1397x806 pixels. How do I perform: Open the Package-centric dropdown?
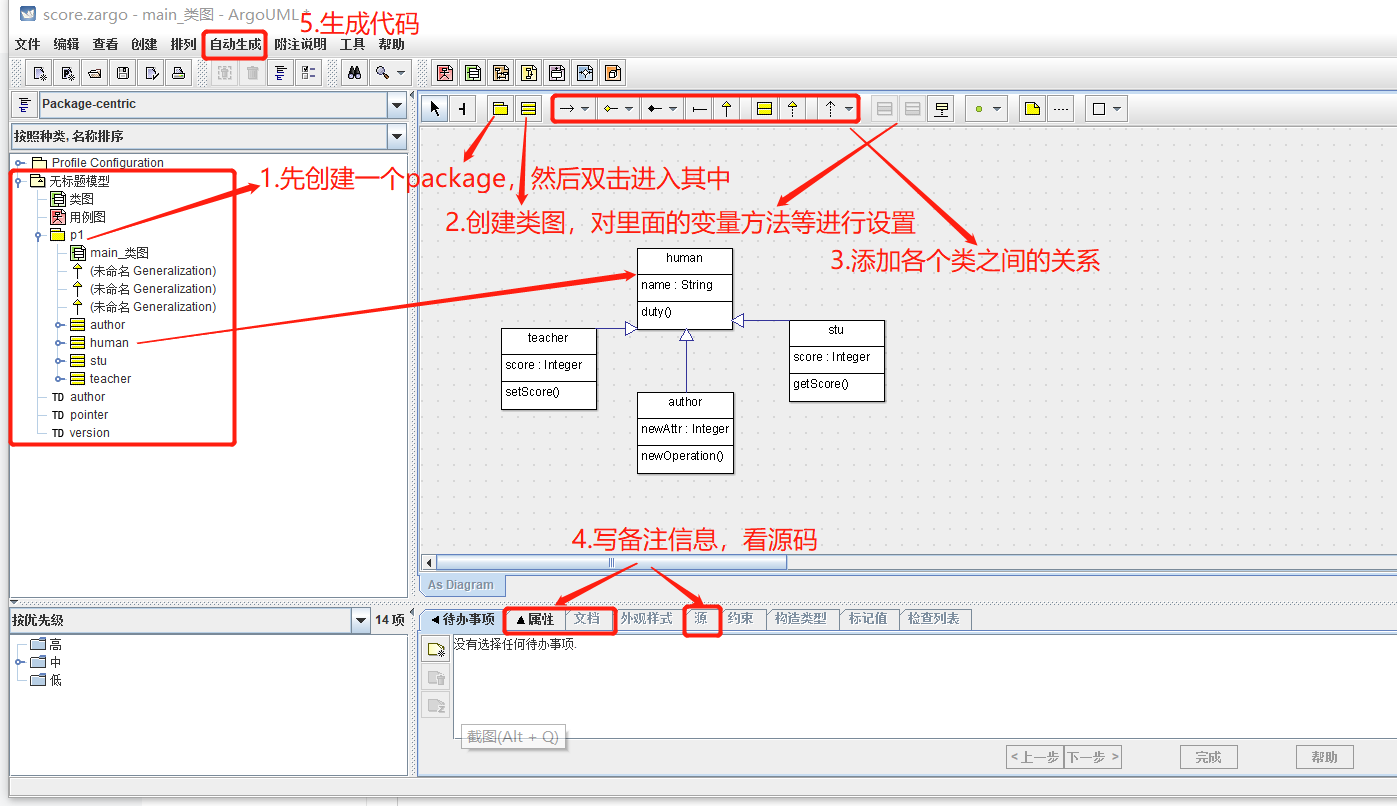(x=396, y=104)
